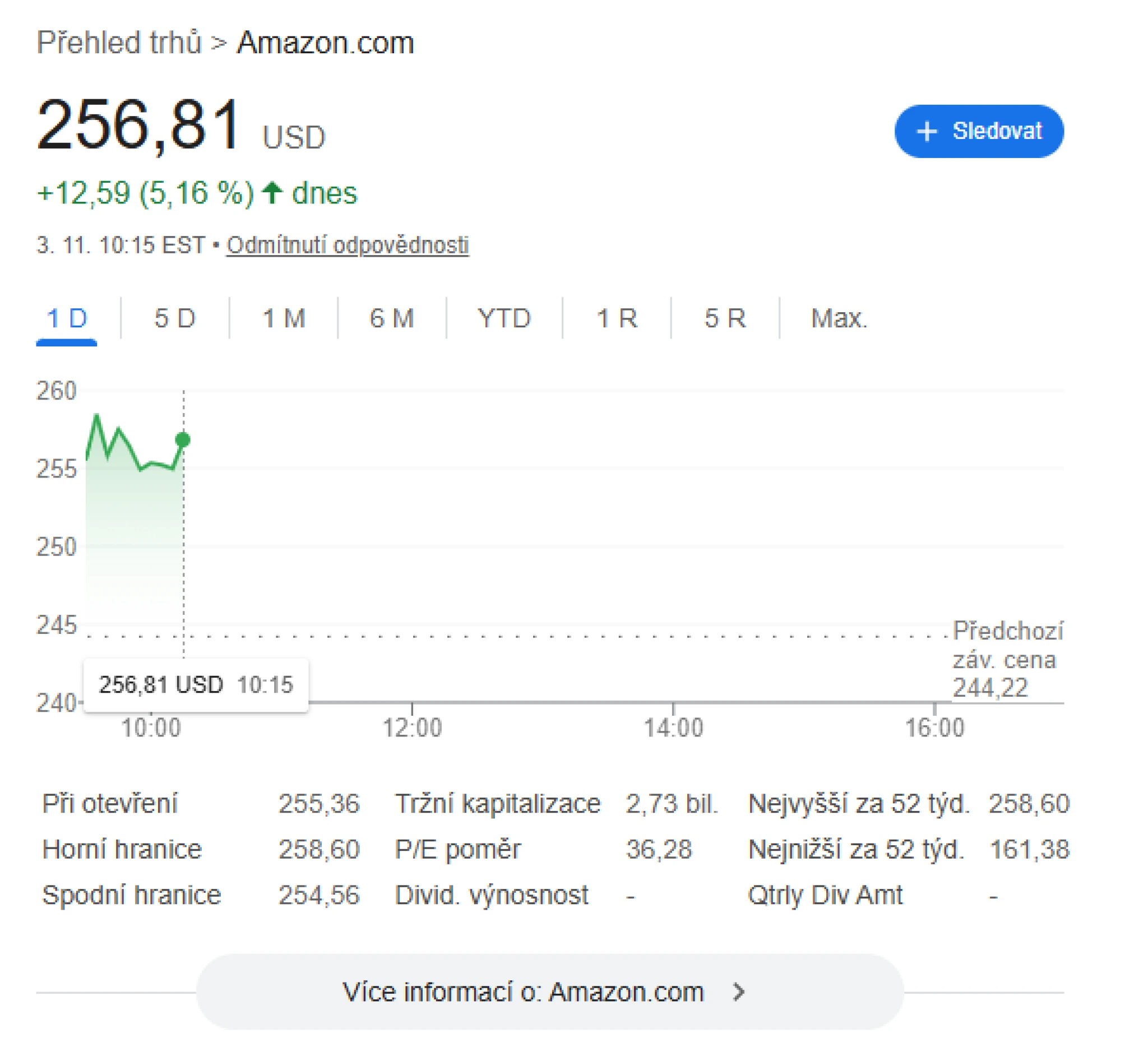1148x1047 pixels.
Task: Select the Max. range tab
Action: tap(839, 318)
